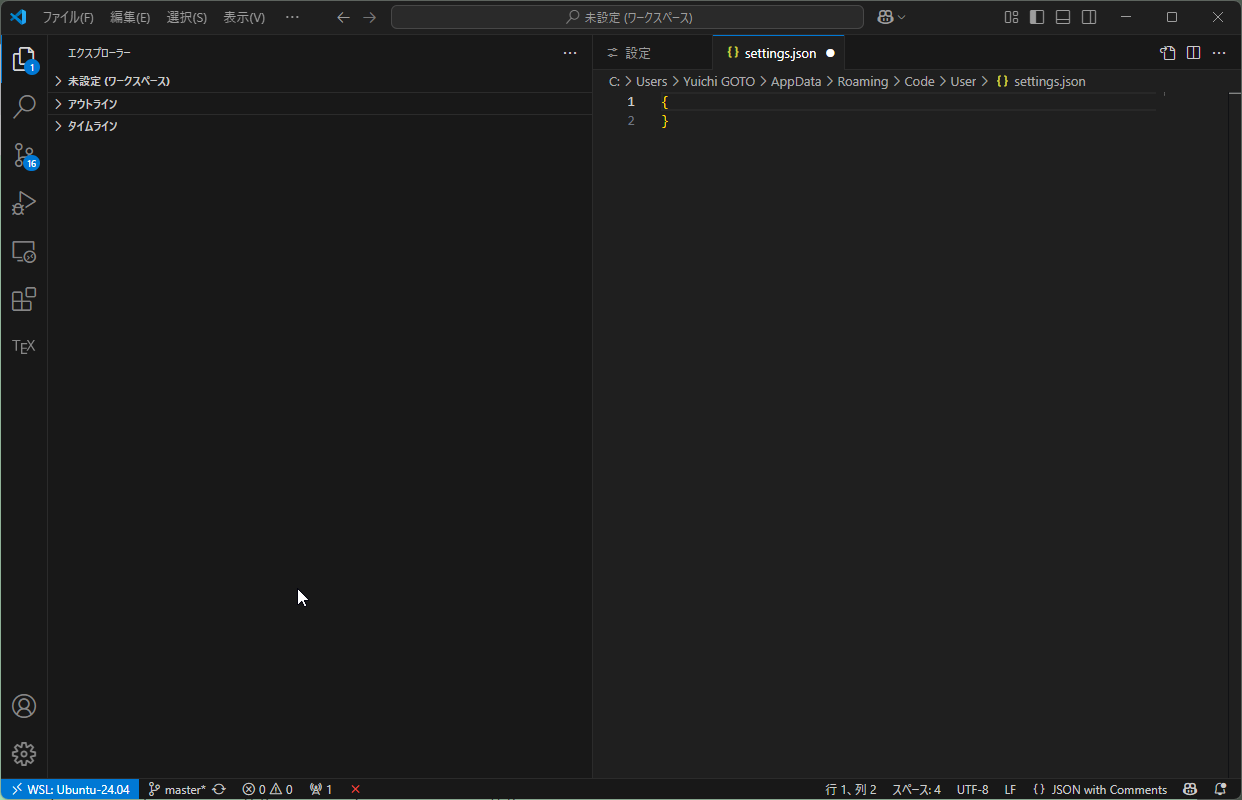Screen dimensions: 1242x800
Task: Go forward using the right arrow
Action: [x=370, y=17]
